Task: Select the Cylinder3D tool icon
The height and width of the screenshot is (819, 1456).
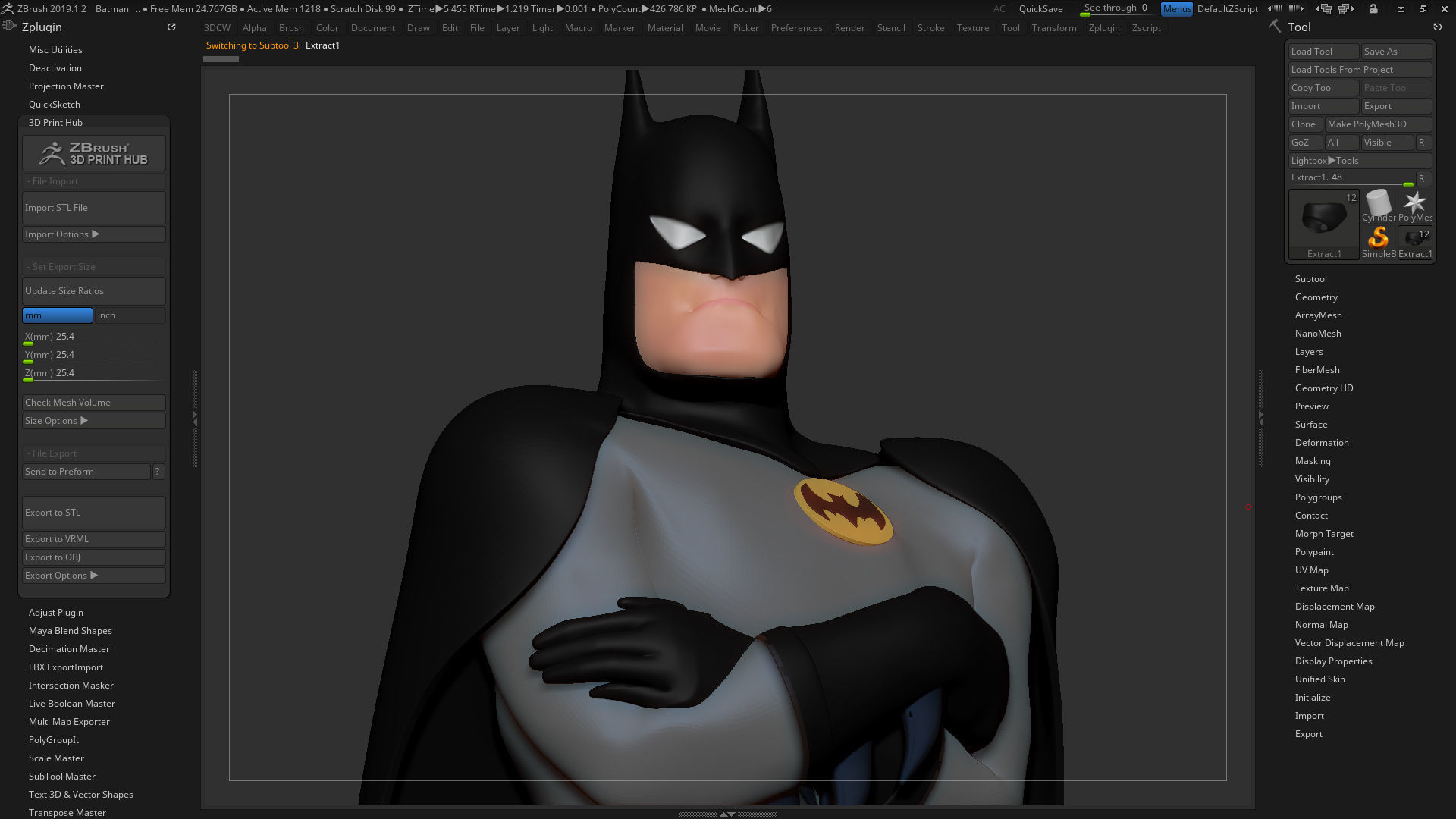Action: tap(1378, 206)
